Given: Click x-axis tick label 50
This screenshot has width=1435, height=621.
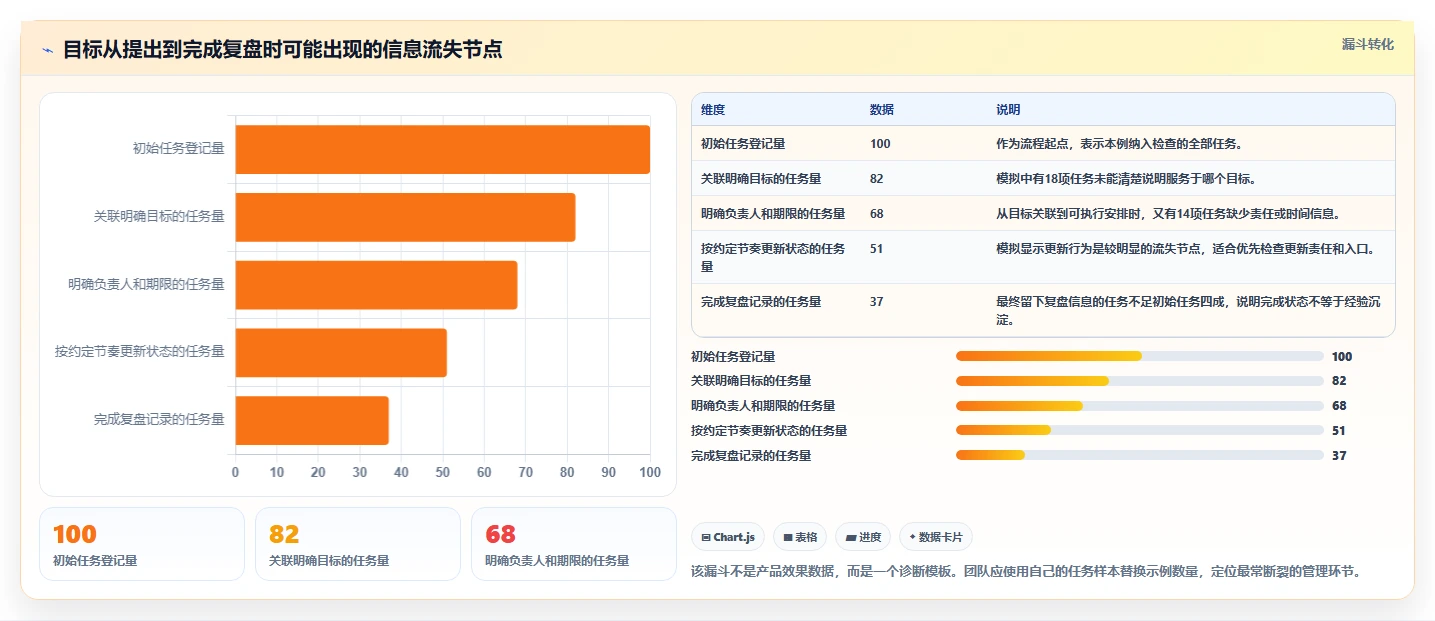Looking at the screenshot, I should point(442,473).
